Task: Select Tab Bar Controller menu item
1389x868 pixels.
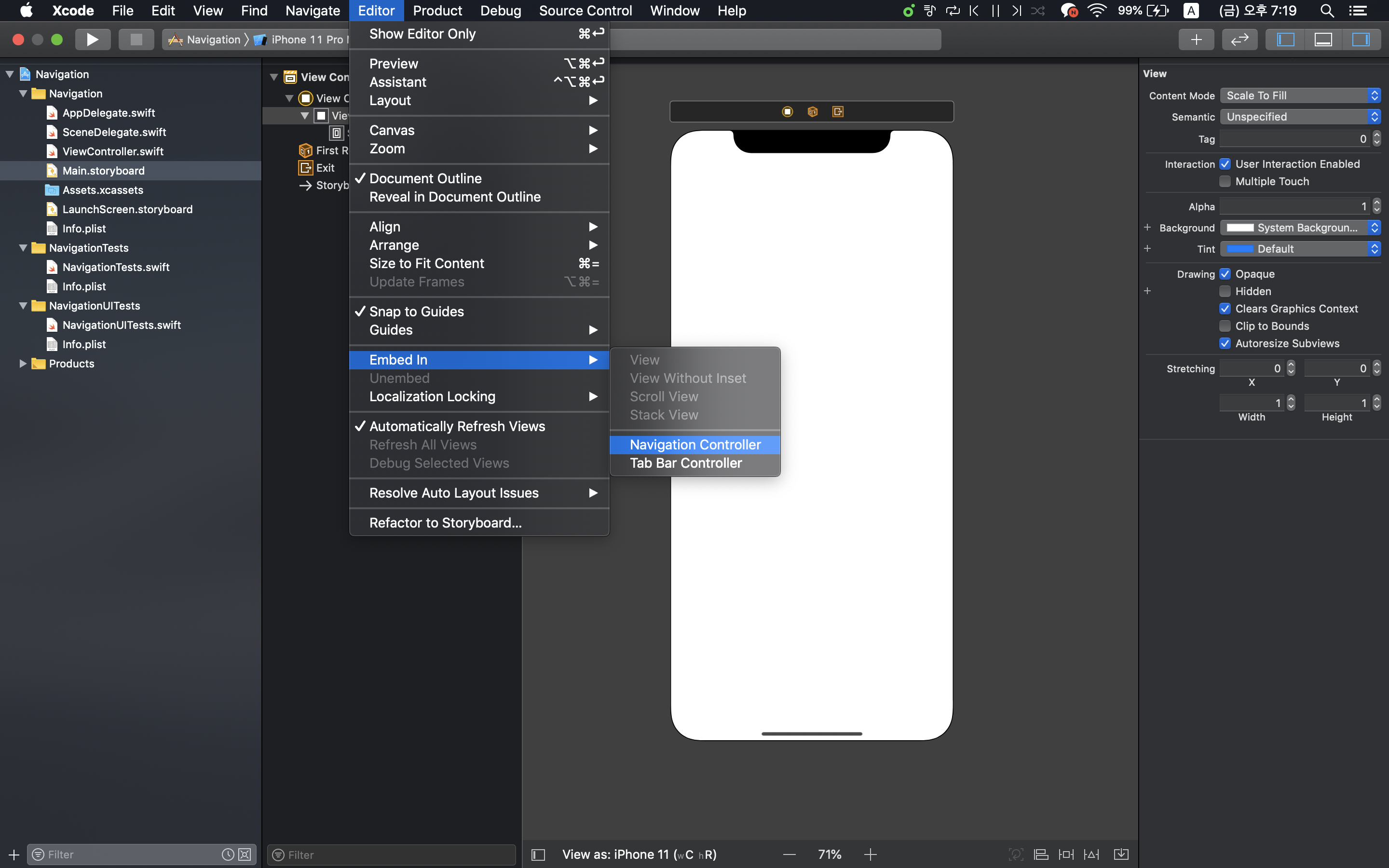Action: [685, 463]
